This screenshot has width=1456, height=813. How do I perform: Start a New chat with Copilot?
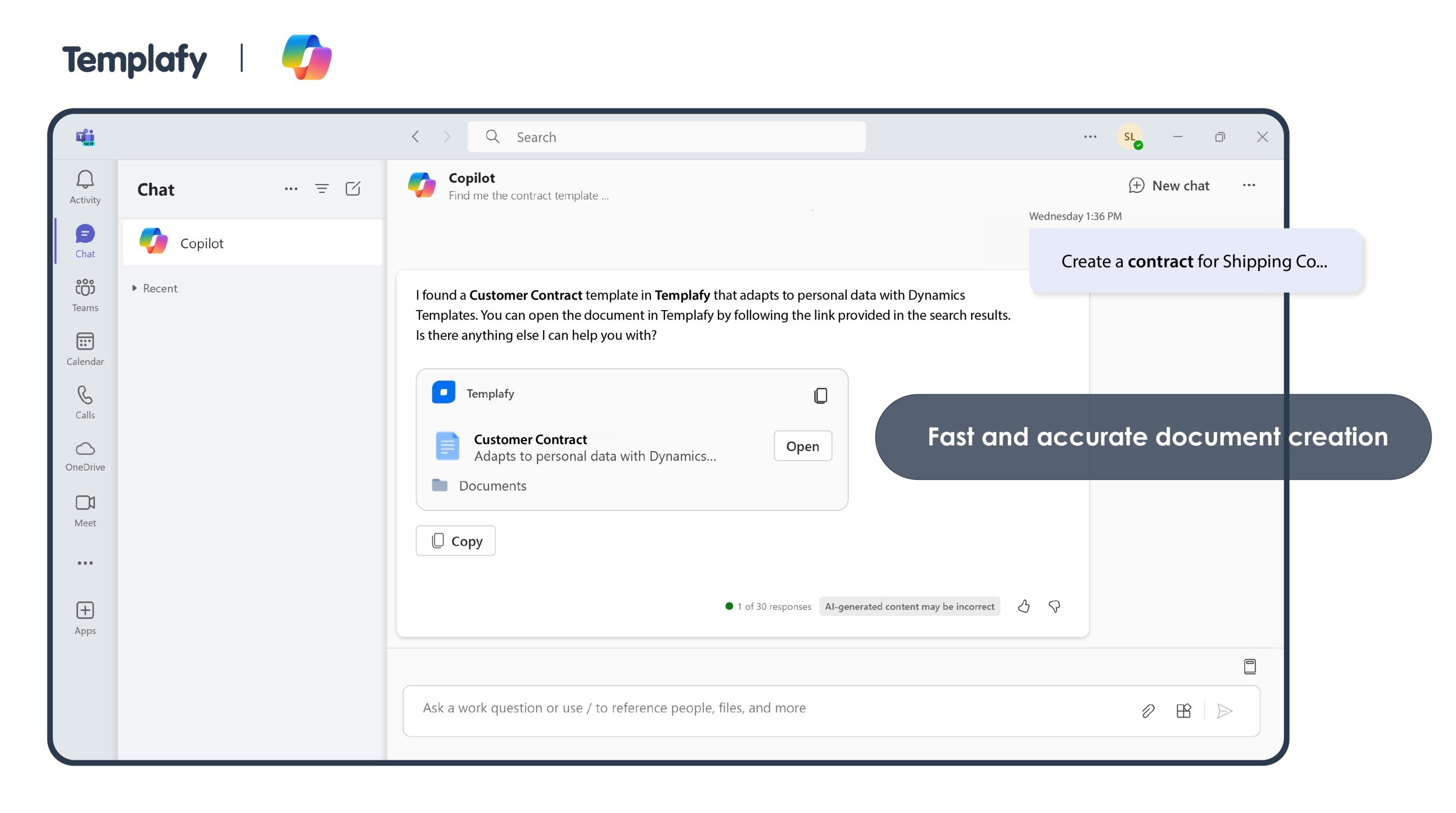tap(1169, 185)
